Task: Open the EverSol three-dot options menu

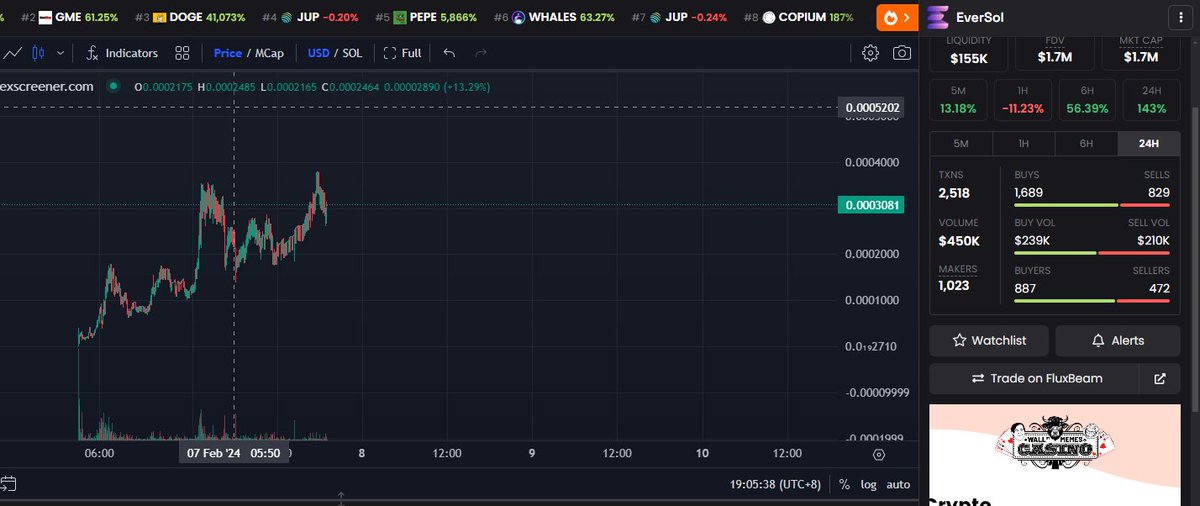Action: [x=1182, y=17]
